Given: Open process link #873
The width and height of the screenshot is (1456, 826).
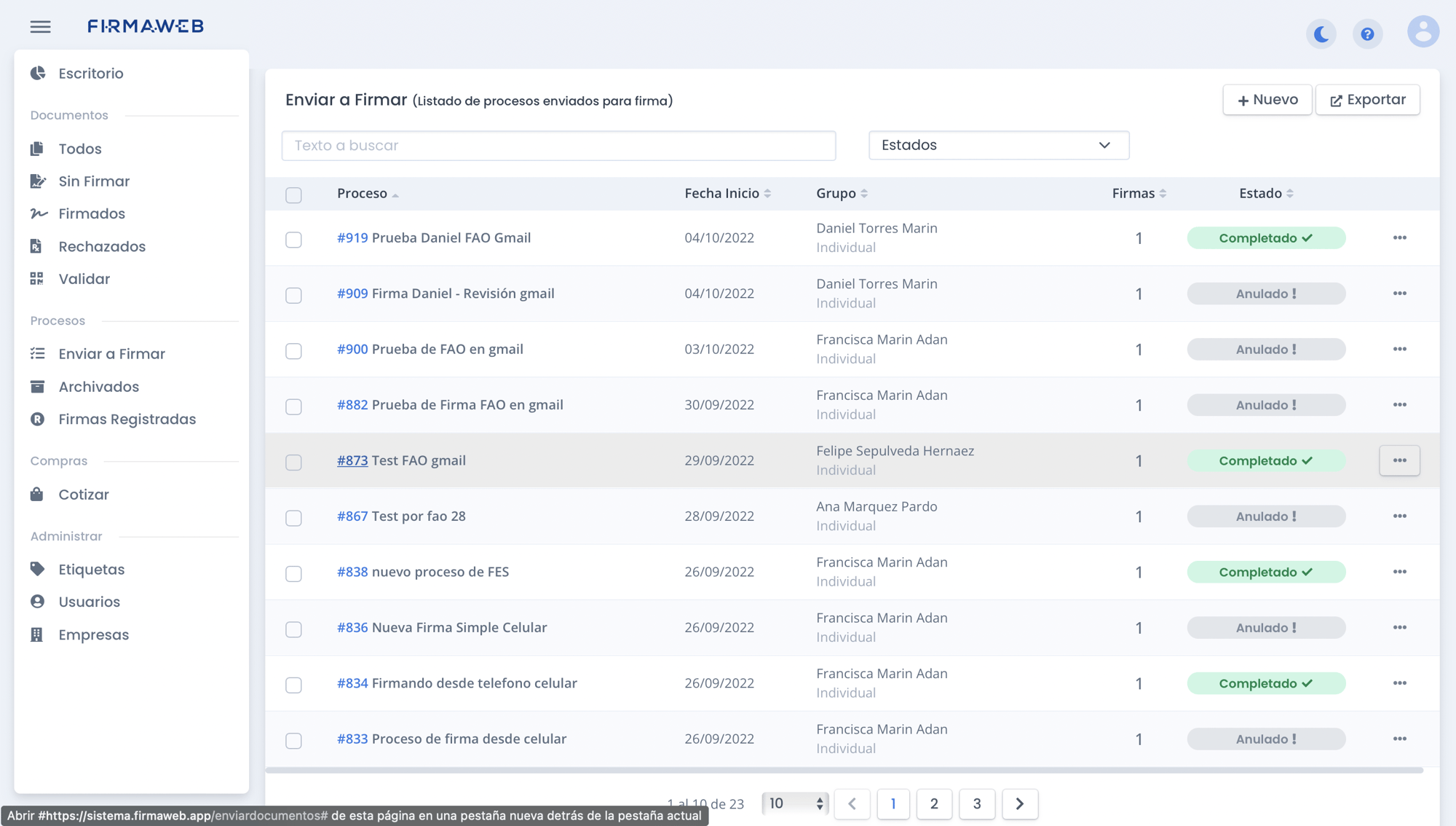Looking at the screenshot, I should [x=352, y=460].
